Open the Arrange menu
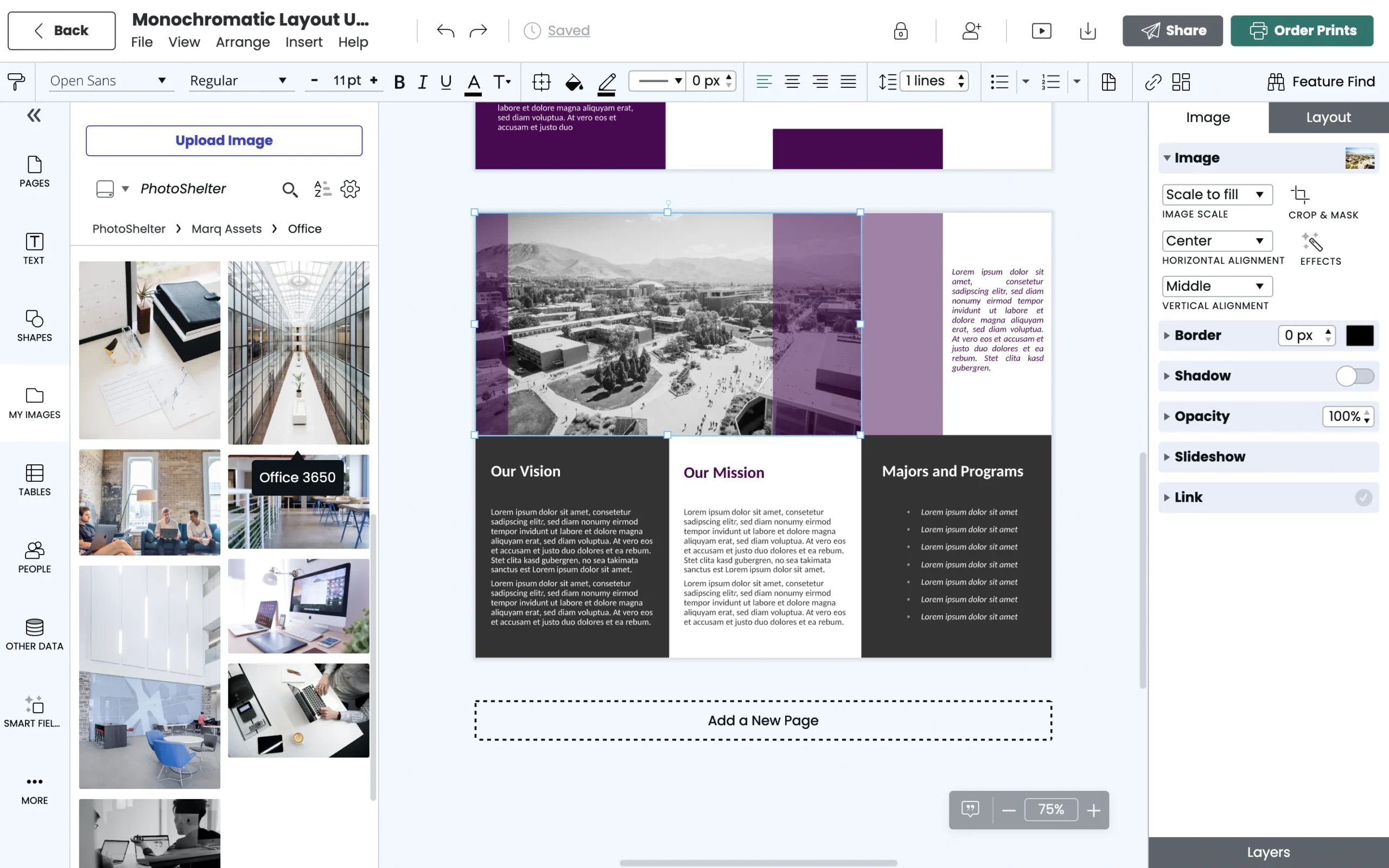 point(243,42)
